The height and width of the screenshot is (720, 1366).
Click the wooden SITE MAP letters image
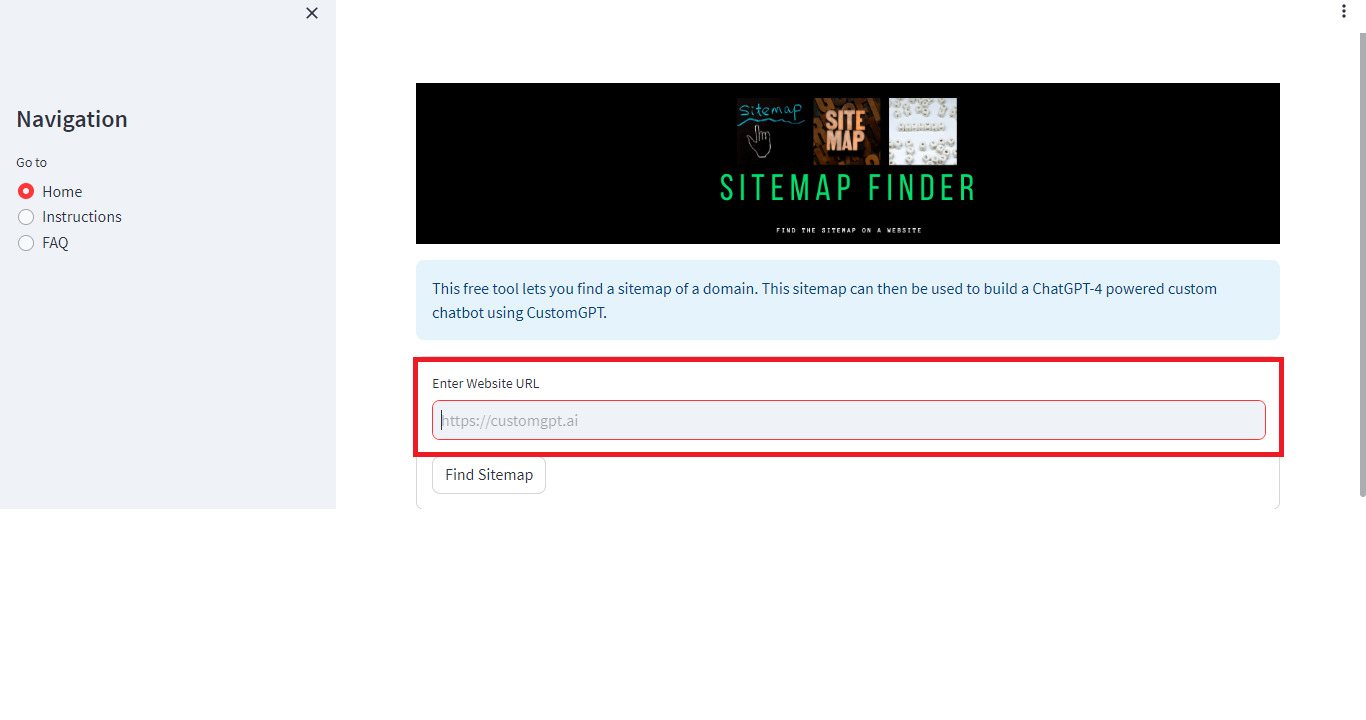point(846,131)
